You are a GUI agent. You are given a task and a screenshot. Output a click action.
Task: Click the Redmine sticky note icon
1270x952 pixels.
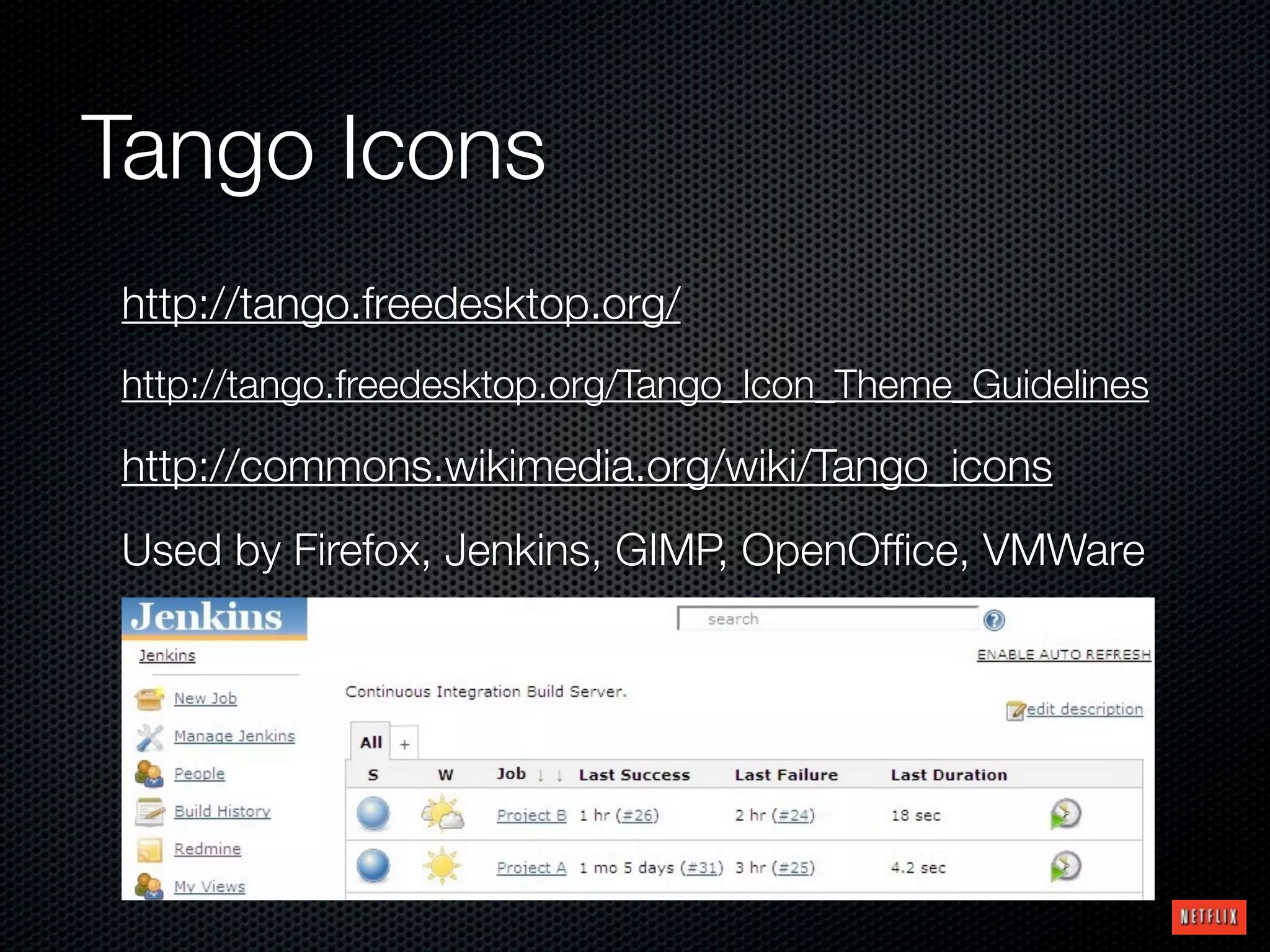point(149,849)
